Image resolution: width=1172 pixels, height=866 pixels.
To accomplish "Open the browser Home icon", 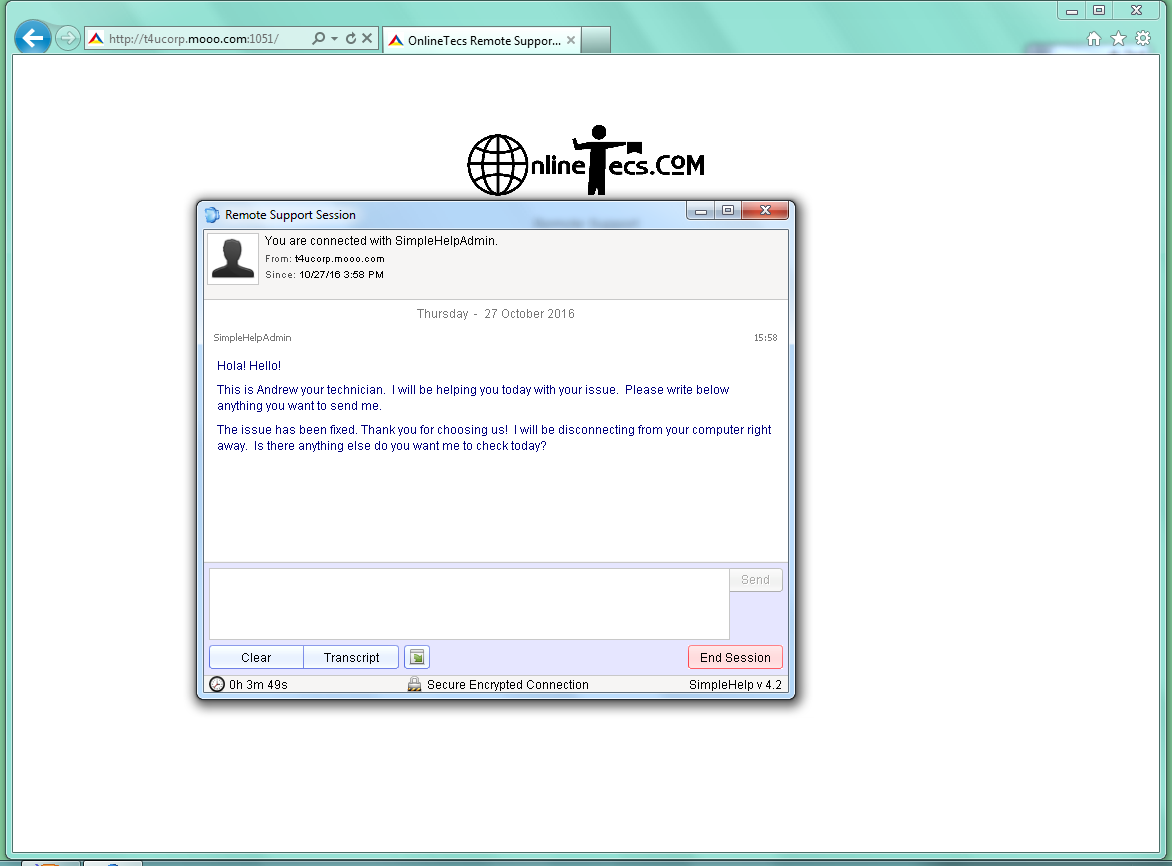I will pyautogui.click(x=1094, y=39).
